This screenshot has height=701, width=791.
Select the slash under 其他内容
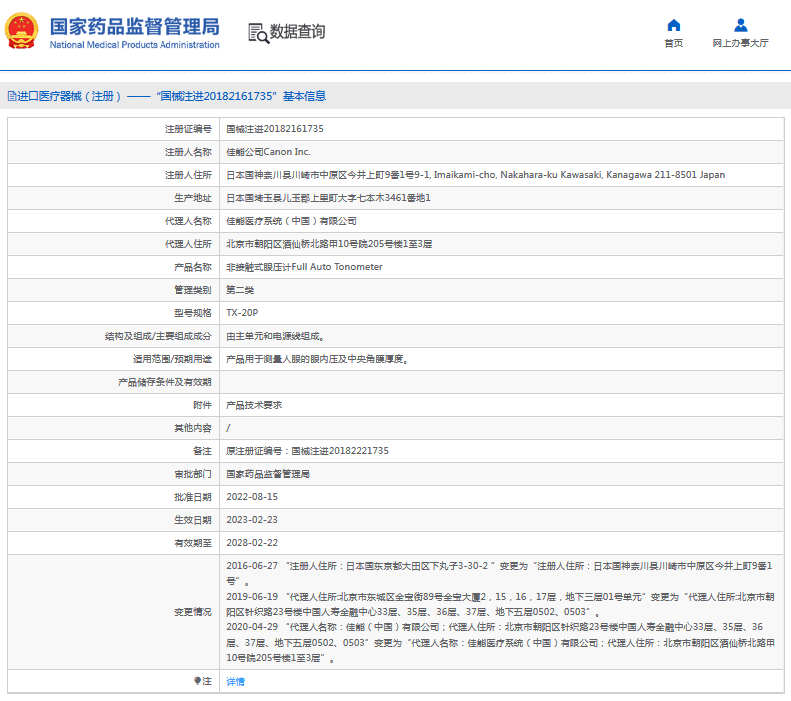pos(229,428)
